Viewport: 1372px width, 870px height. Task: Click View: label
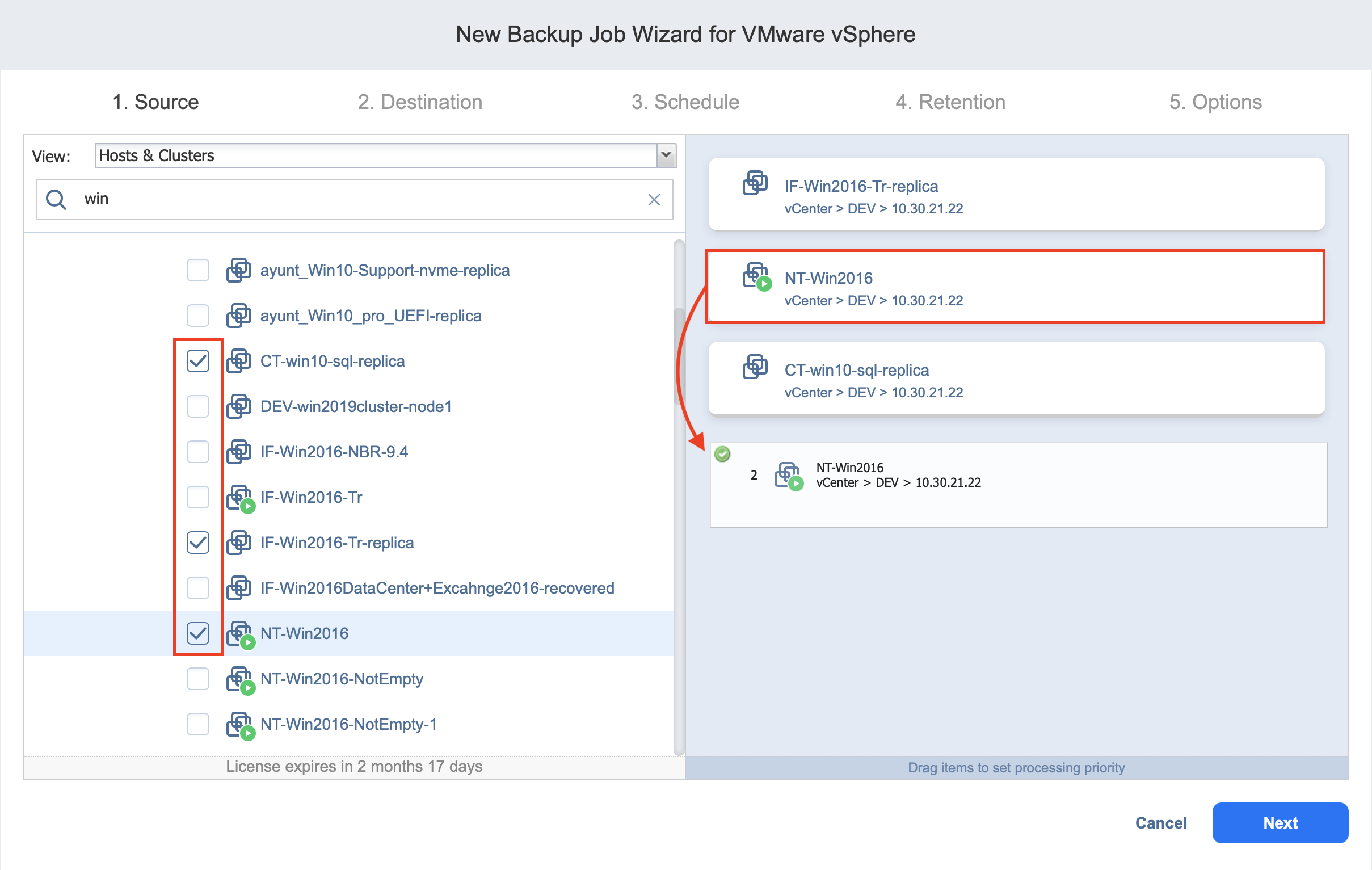pyautogui.click(x=50, y=157)
